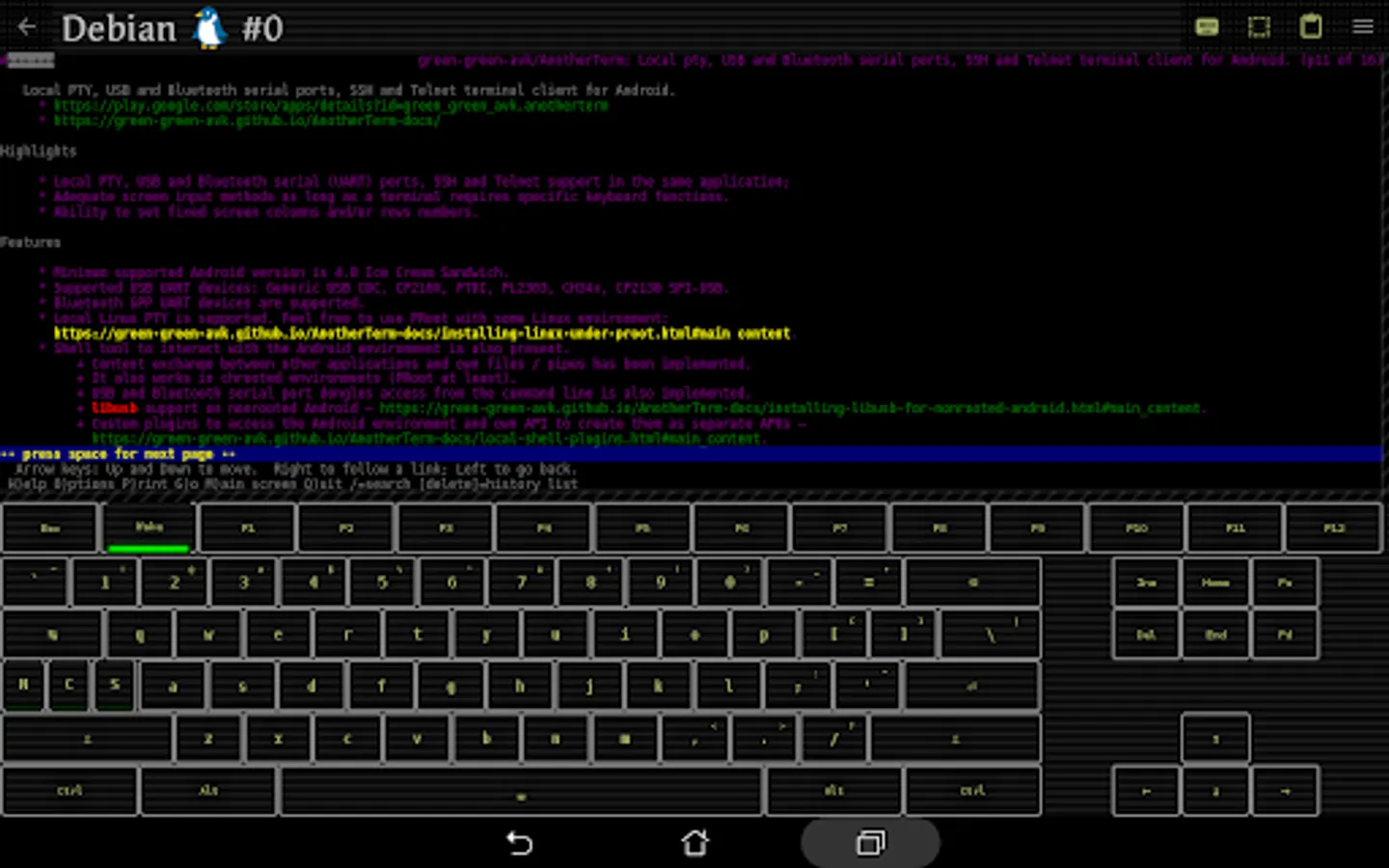Tap the Enter key beside the apostrophe key
Screen dimensions: 1389x868
point(972,686)
